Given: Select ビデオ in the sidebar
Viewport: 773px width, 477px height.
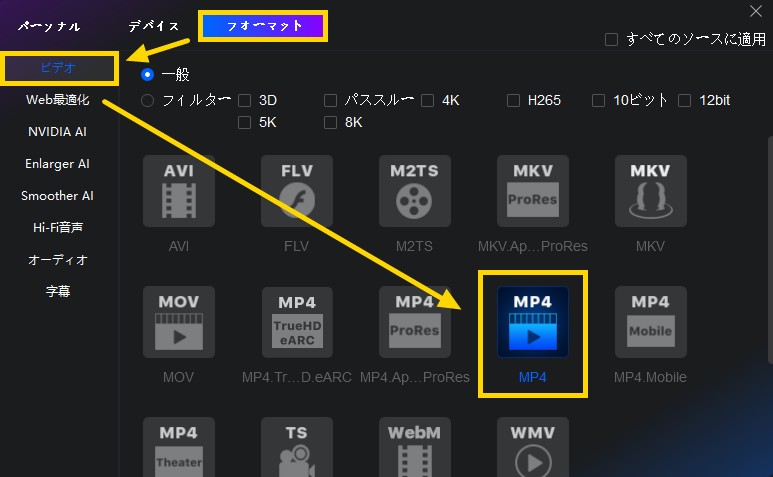Looking at the screenshot, I should click(59, 68).
